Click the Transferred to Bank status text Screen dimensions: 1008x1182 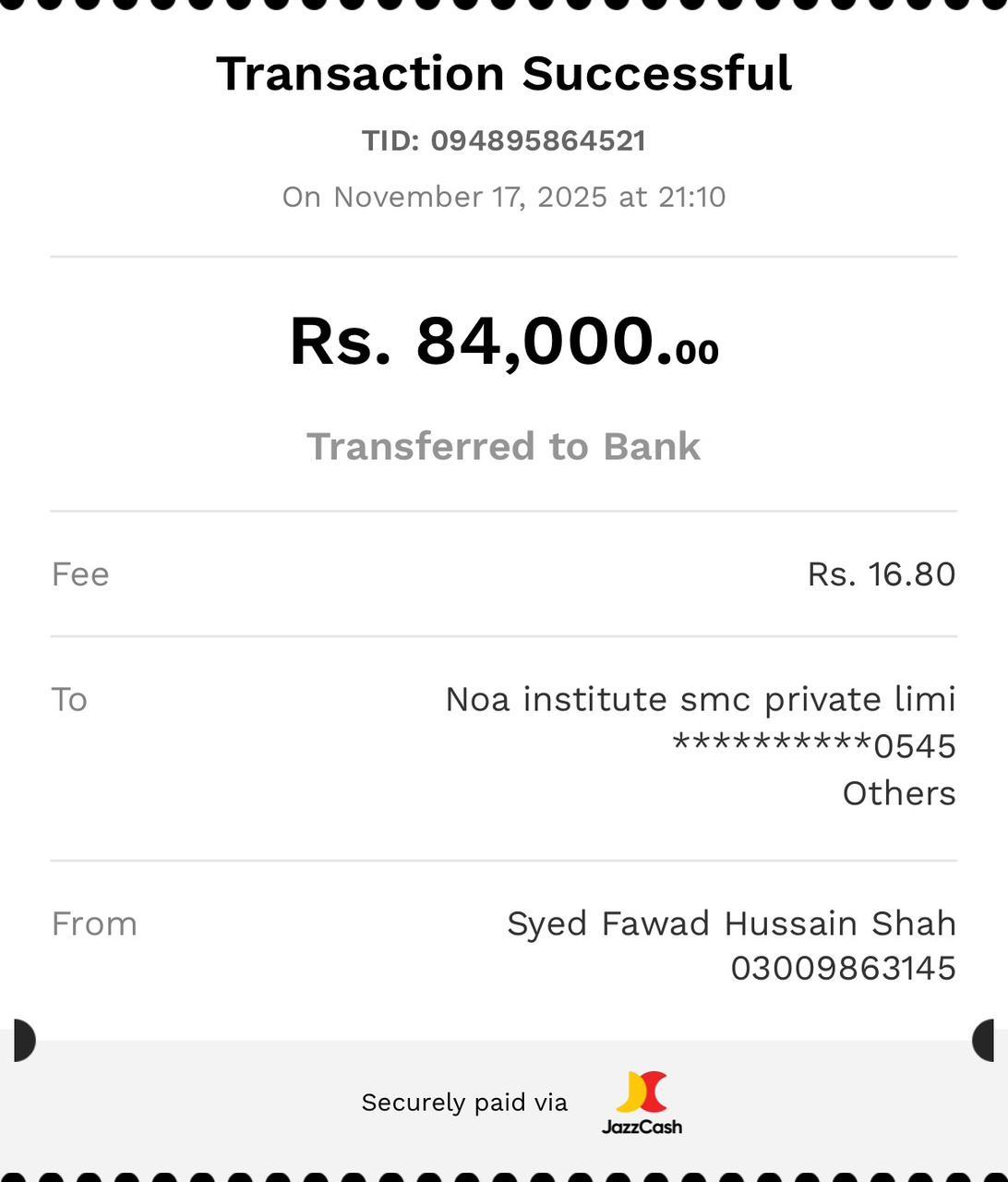pyautogui.click(x=504, y=446)
